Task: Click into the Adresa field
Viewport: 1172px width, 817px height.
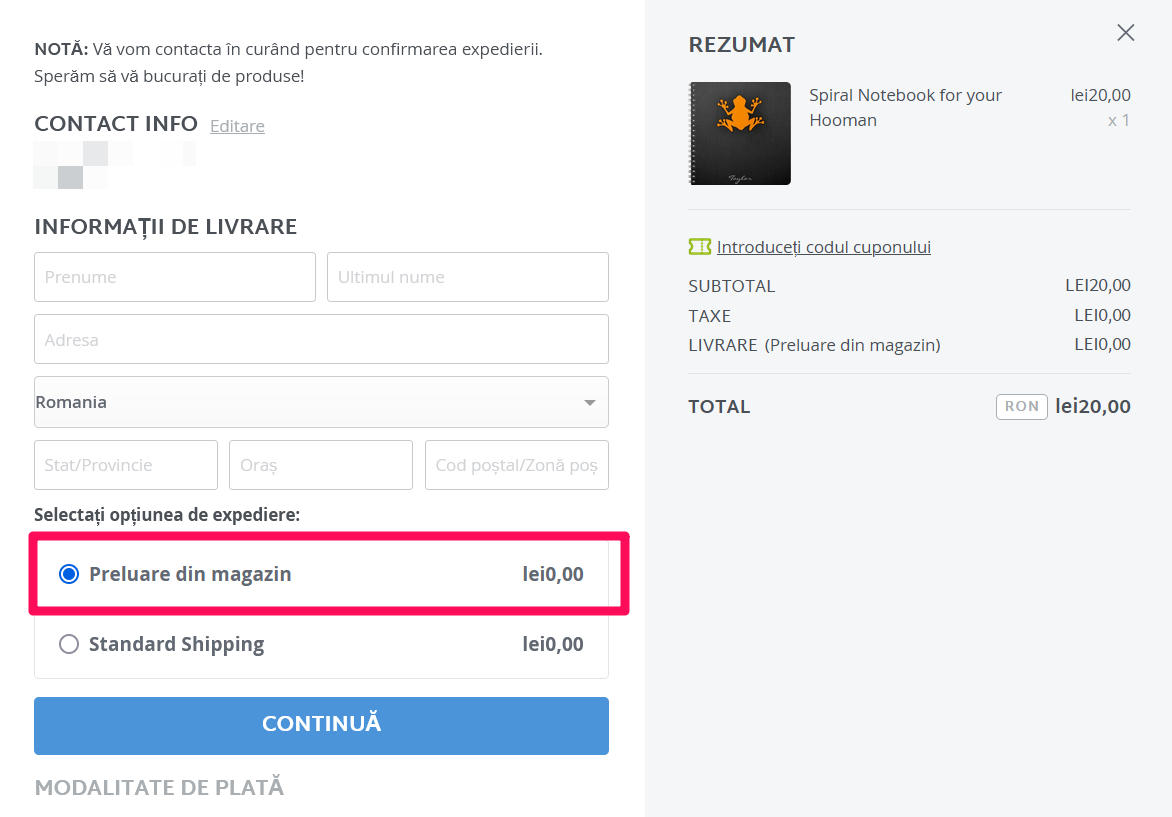Action: click(x=321, y=339)
